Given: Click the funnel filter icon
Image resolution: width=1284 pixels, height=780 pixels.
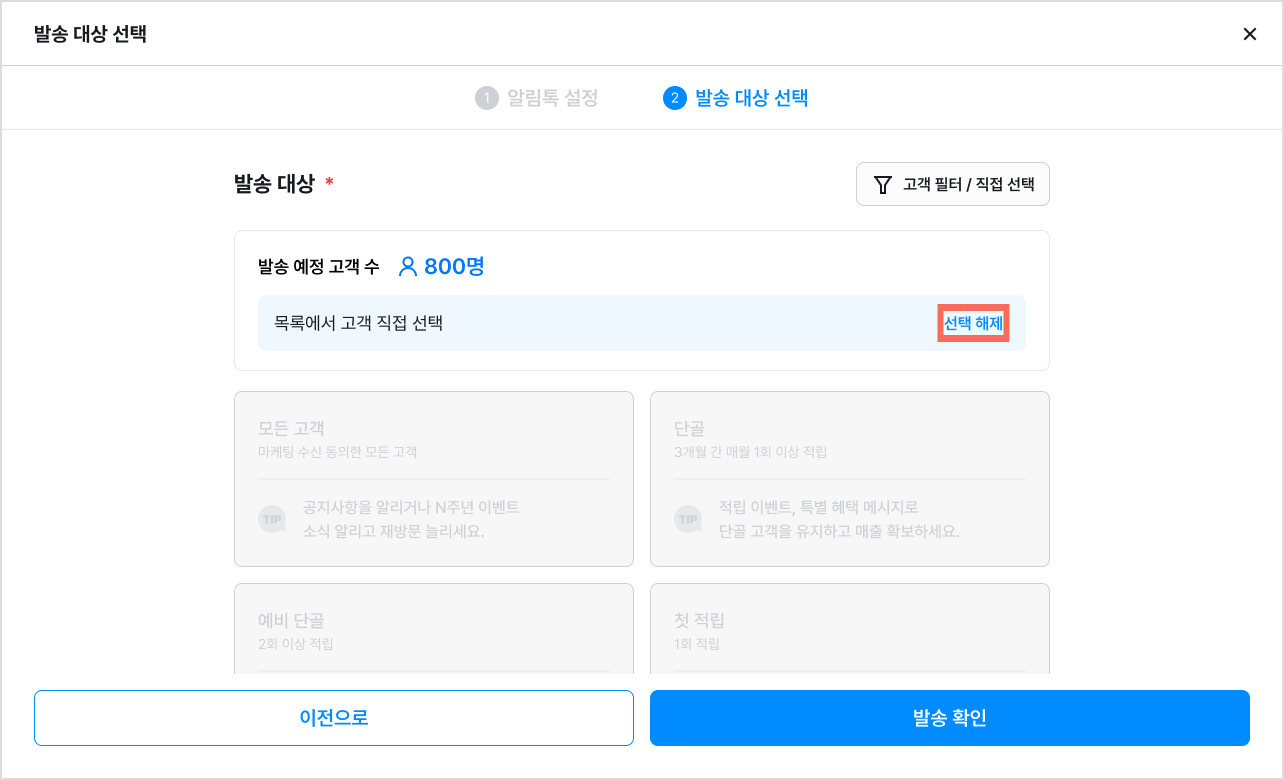Looking at the screenshot, I should point(882,185).
